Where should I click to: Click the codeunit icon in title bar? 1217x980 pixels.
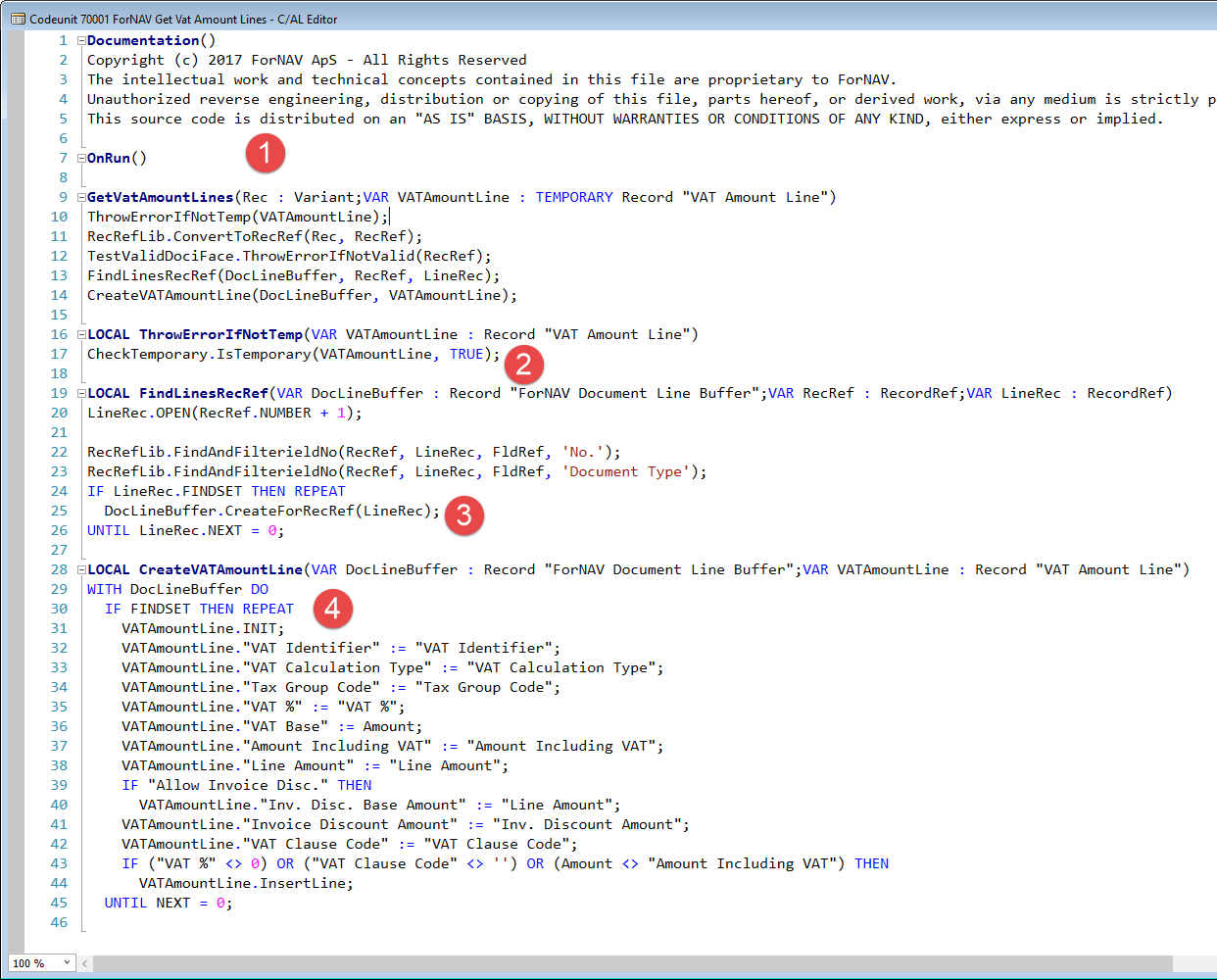click(x=18, y=19)
